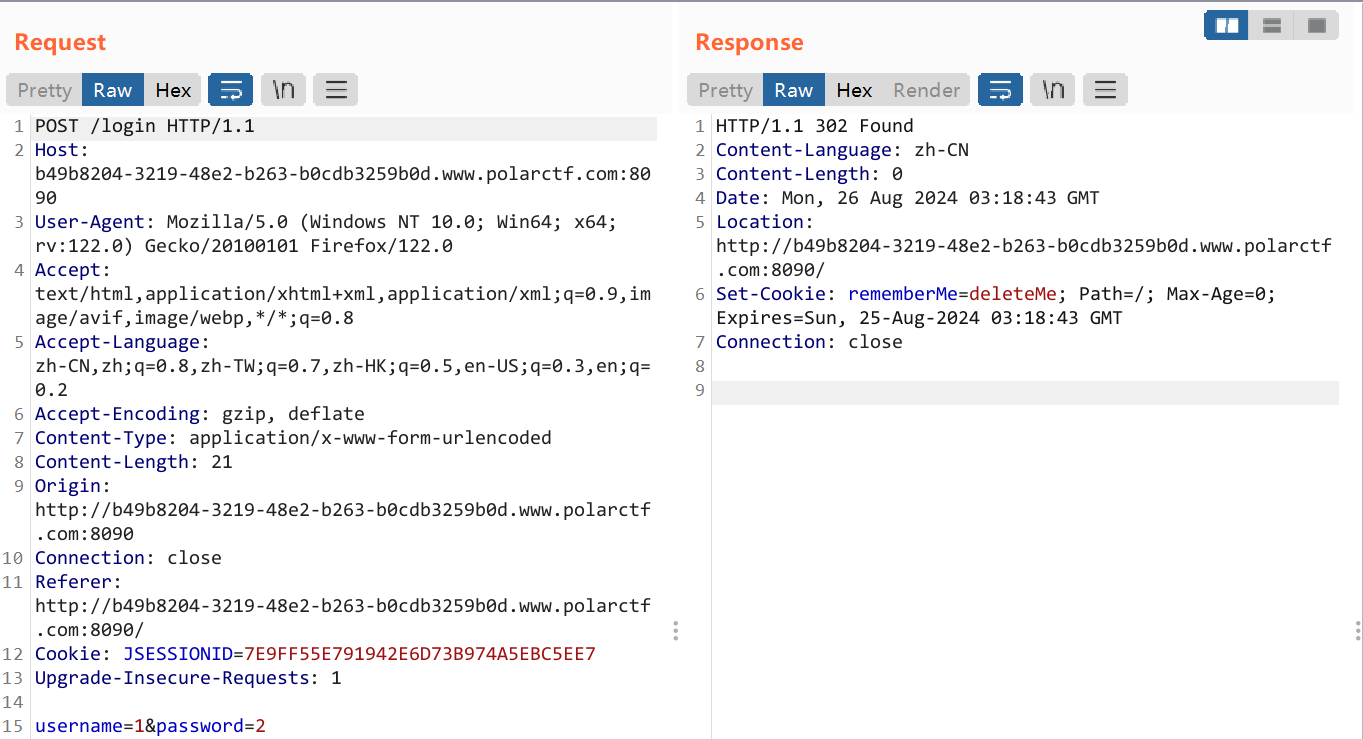Switch Response to Hex view
The width and height of the screenshot is (1363, 739).
point(854,90)
